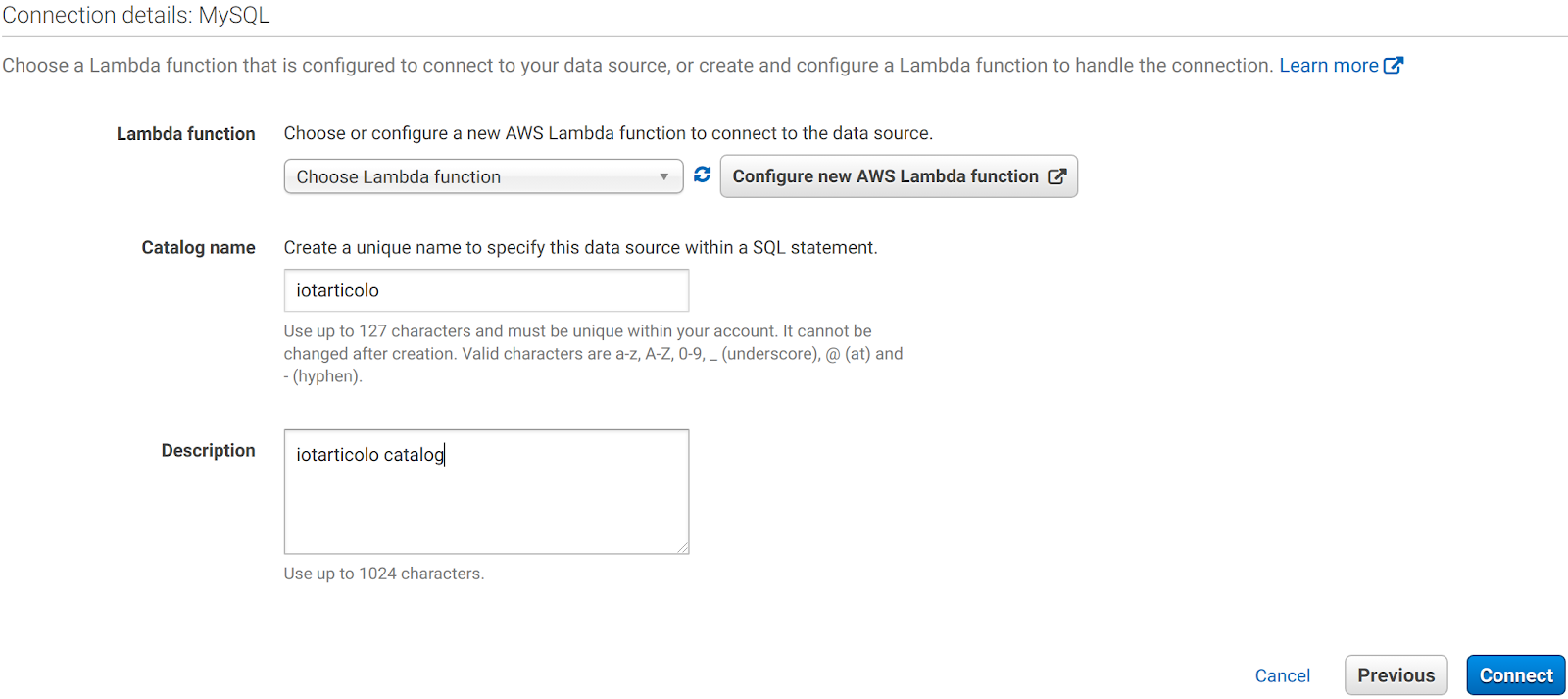
Task: Grab the Description textarea resize handle
Action: click(682, 547)
